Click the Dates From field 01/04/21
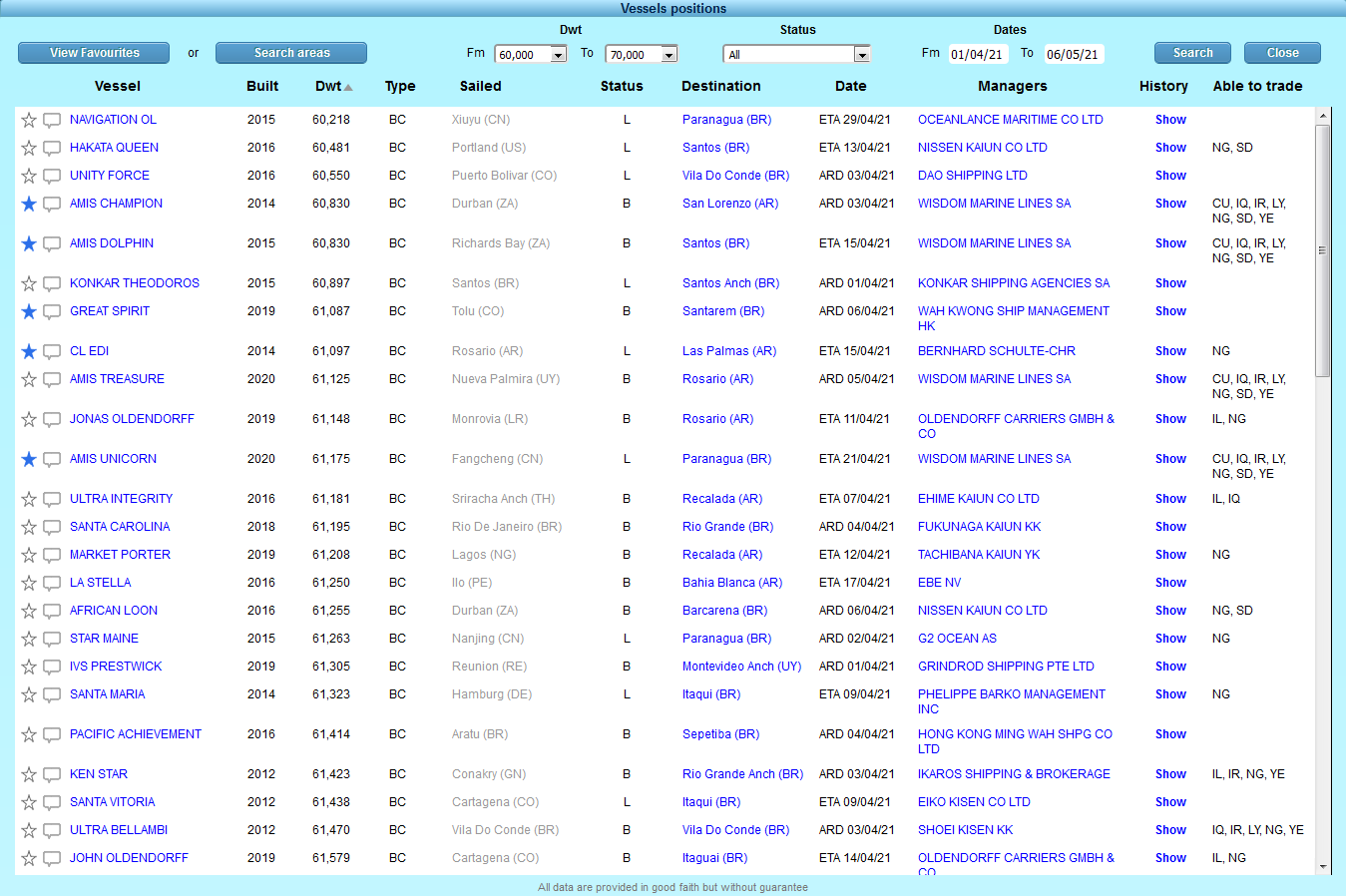Screen dimensions: 1346x896 pos(977,55)
